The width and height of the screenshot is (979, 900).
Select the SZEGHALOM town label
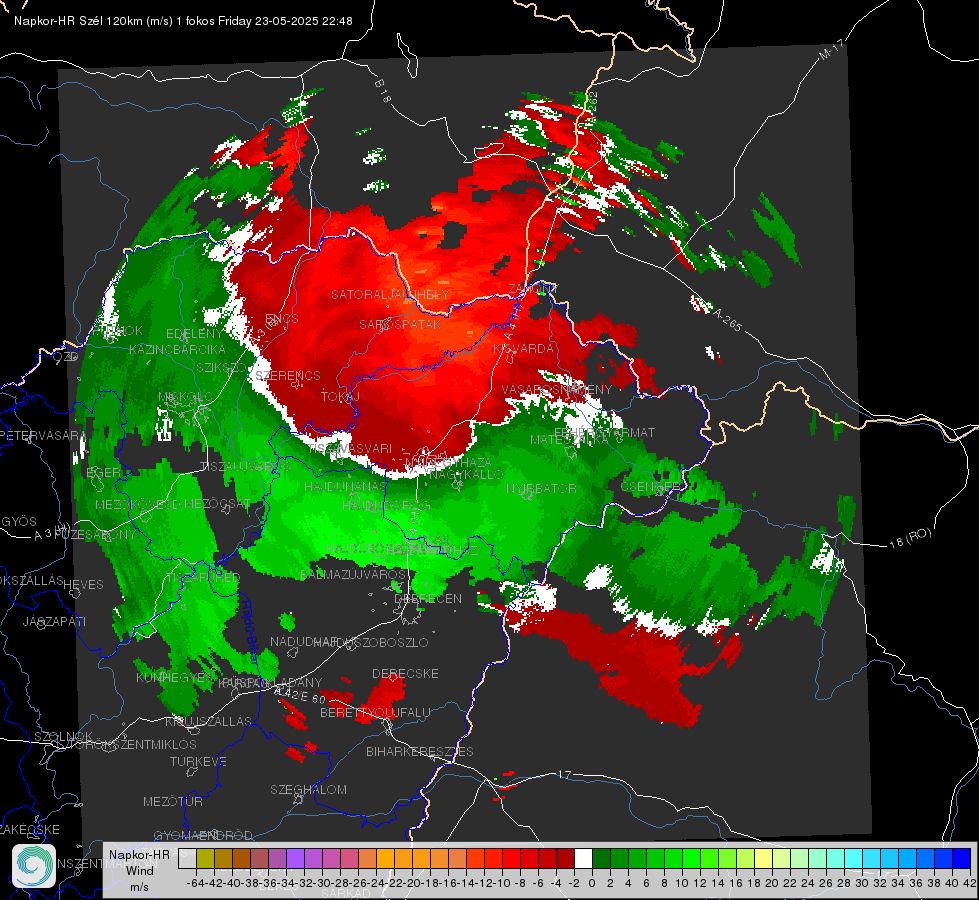tap(308, 789)
